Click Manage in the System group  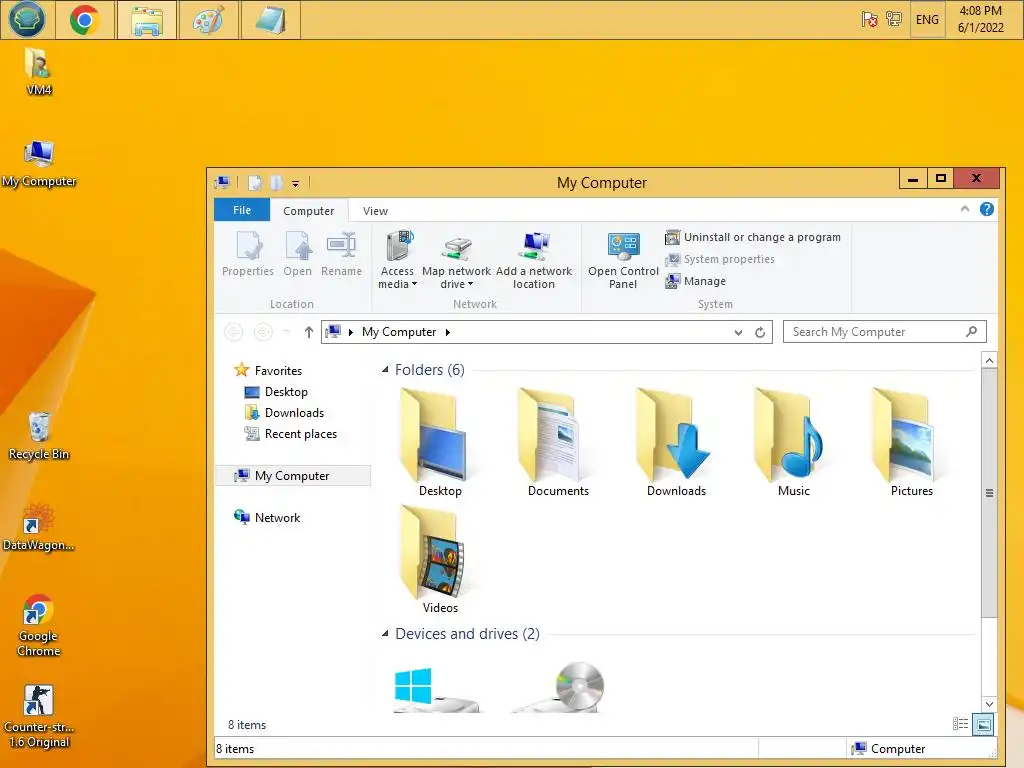point(696,281)
